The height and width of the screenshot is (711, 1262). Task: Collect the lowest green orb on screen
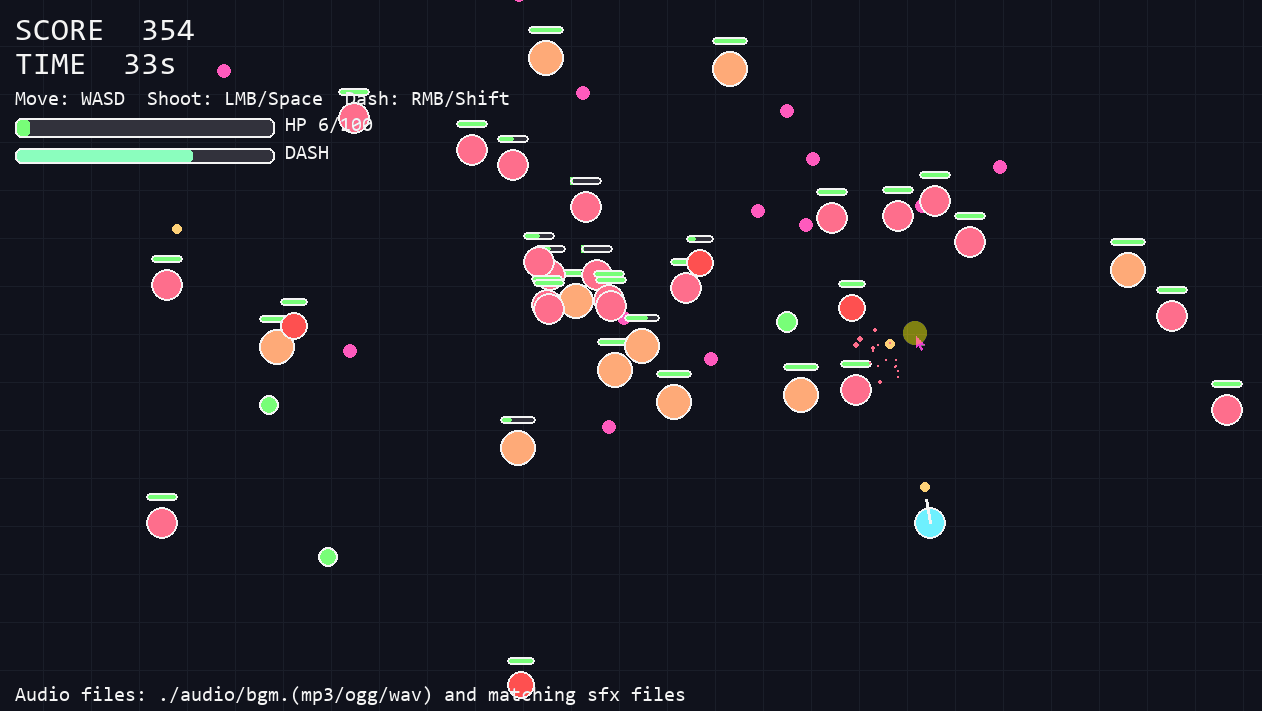(x=328, y=557)
